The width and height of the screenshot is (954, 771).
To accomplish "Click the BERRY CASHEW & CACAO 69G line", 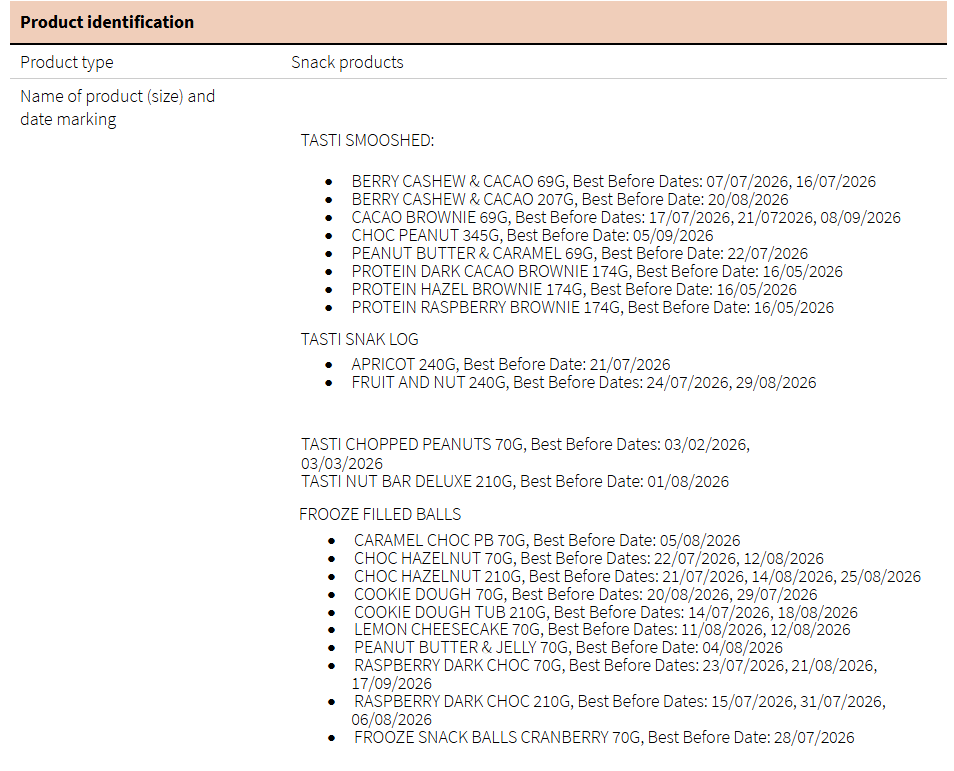I will 613,181.
